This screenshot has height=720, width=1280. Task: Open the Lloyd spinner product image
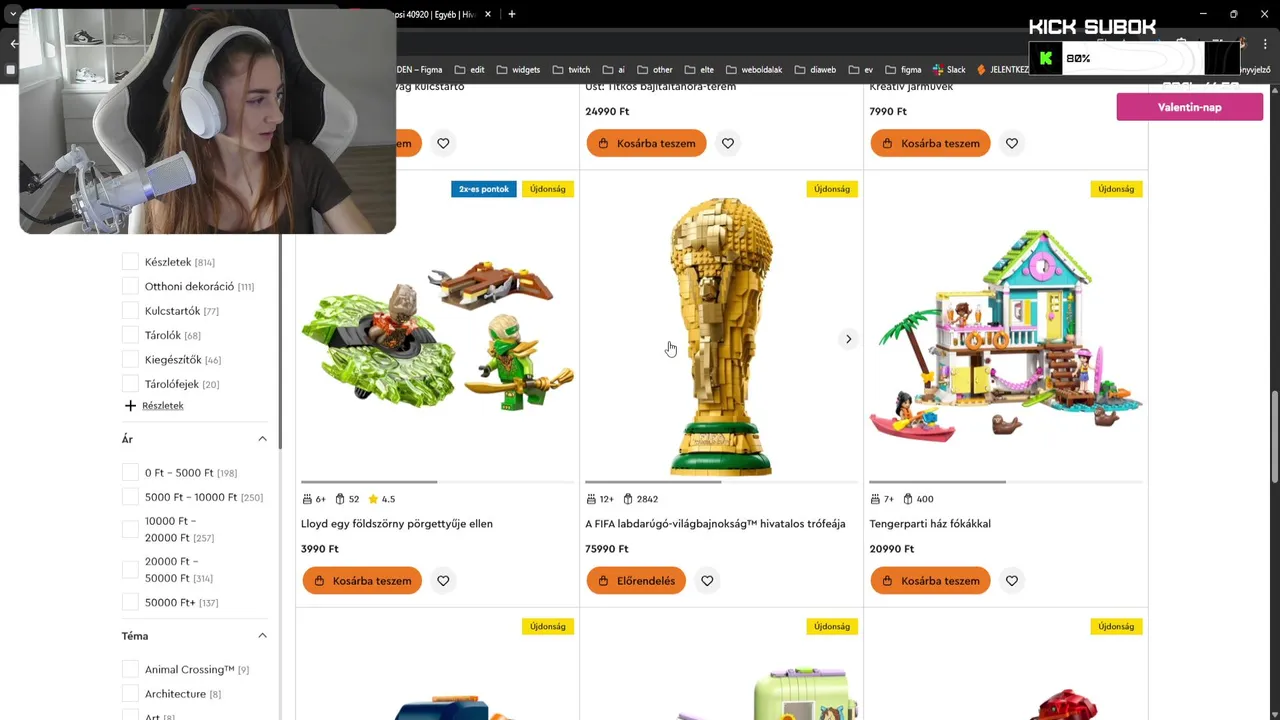pos(437,335)
